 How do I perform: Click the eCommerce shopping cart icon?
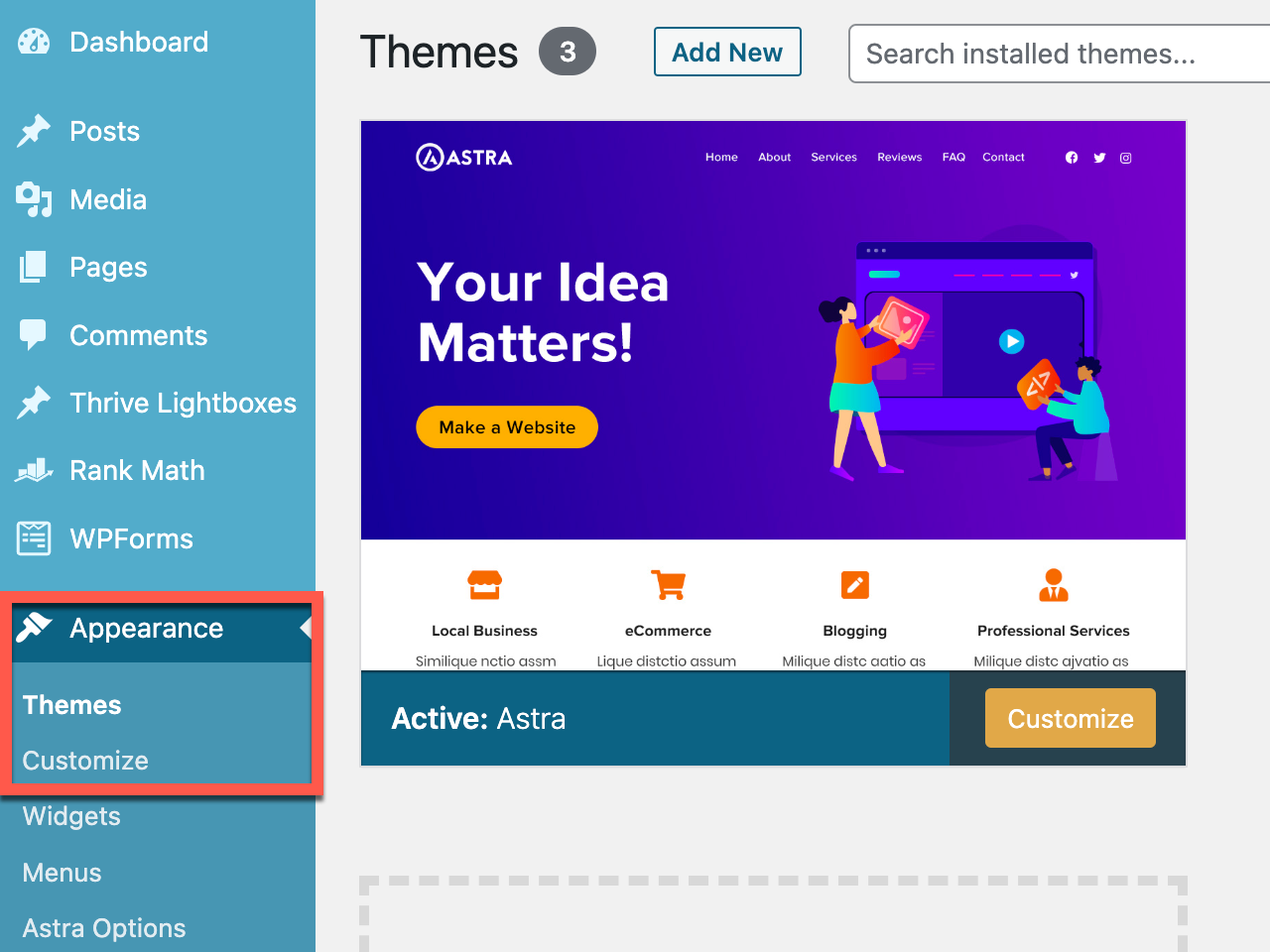click(x=668, y=585)
